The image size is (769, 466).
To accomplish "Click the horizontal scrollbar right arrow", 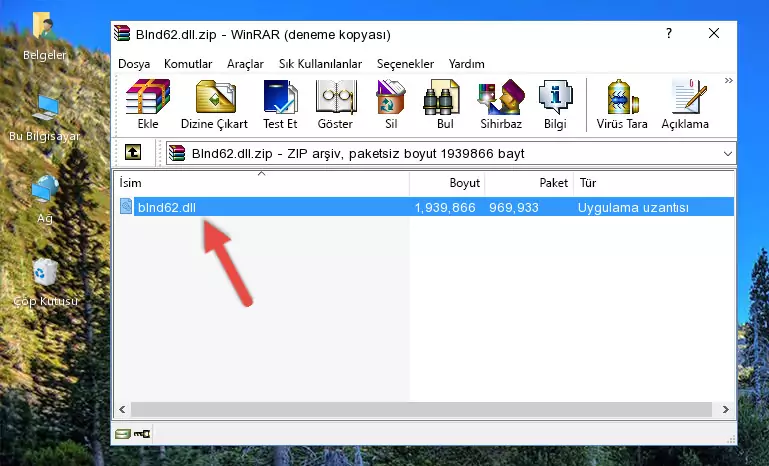I will point(725,409).
